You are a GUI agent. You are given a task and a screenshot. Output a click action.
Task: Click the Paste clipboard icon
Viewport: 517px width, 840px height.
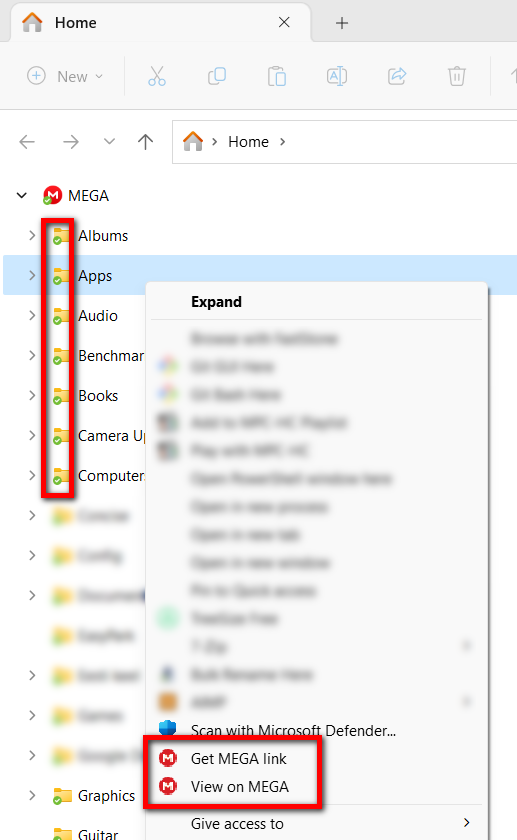pos(277,76)
